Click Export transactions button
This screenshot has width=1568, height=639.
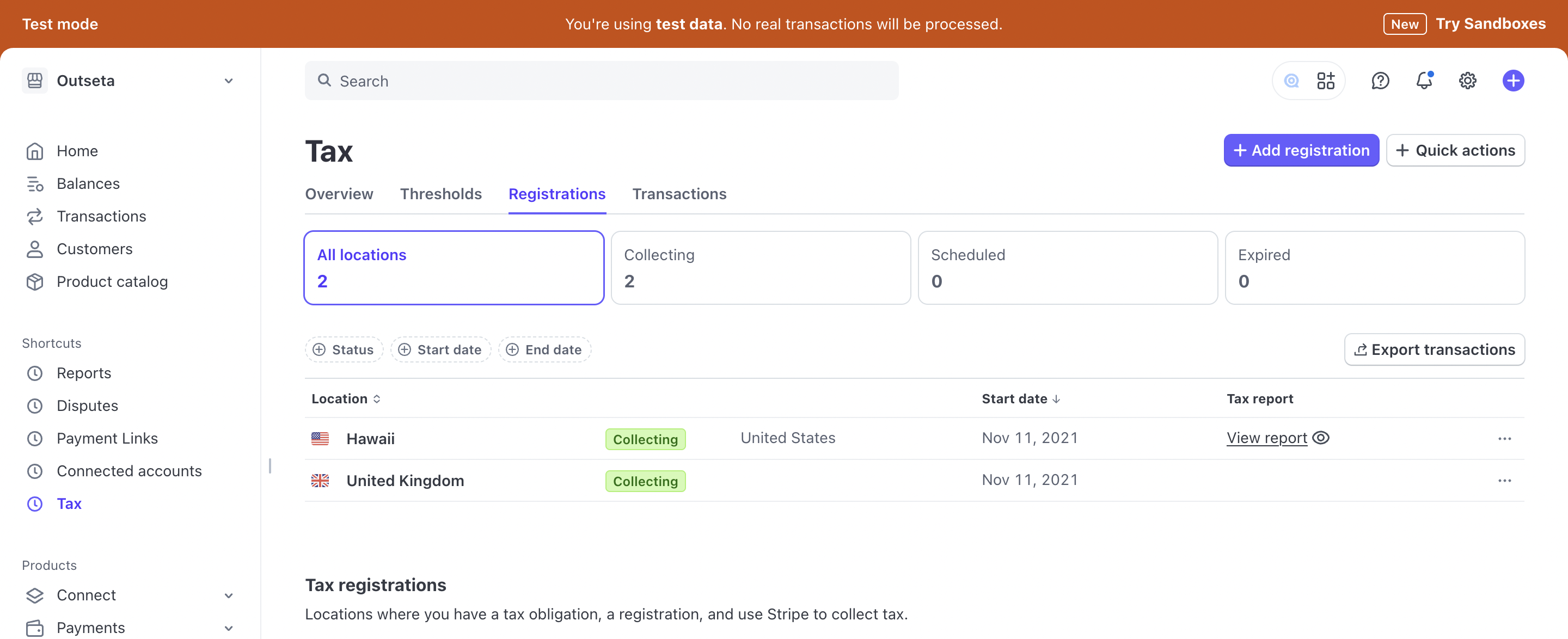click(x=1434, y=350)
